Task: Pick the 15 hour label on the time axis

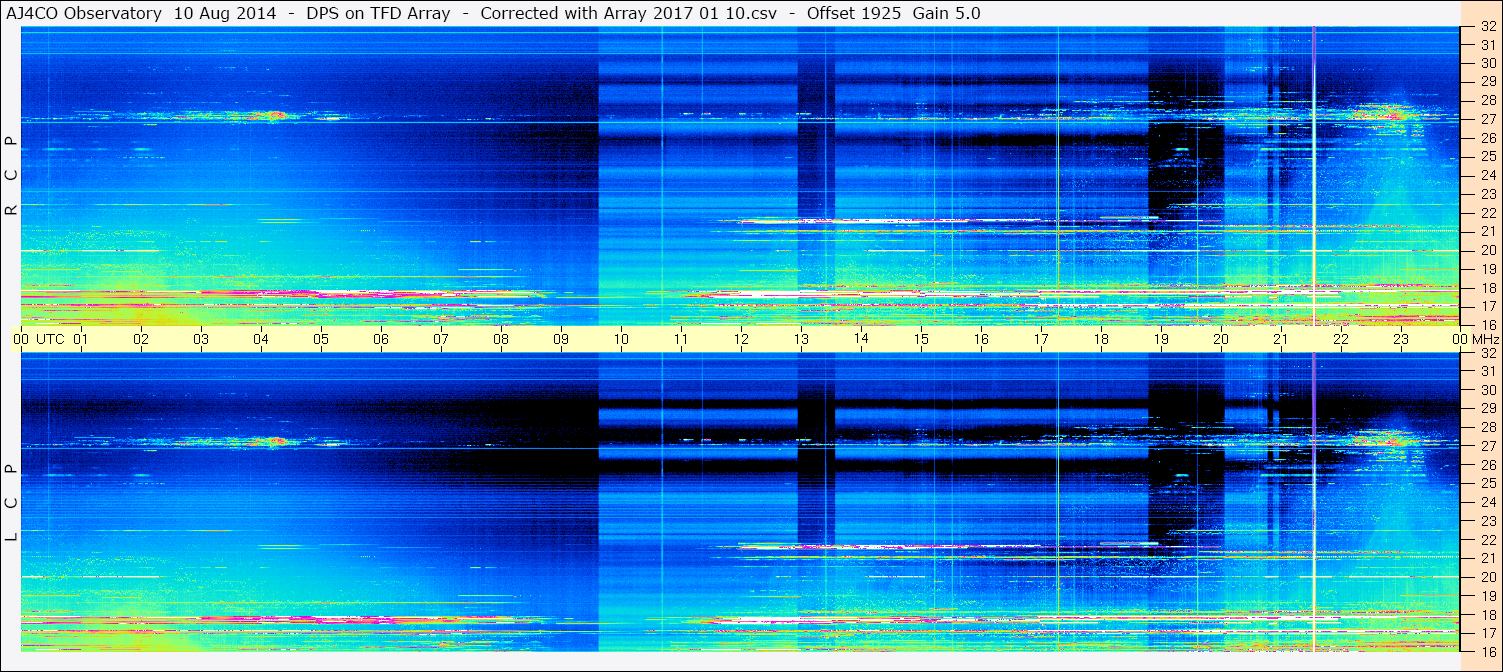Action: click(x=921, y=339)
